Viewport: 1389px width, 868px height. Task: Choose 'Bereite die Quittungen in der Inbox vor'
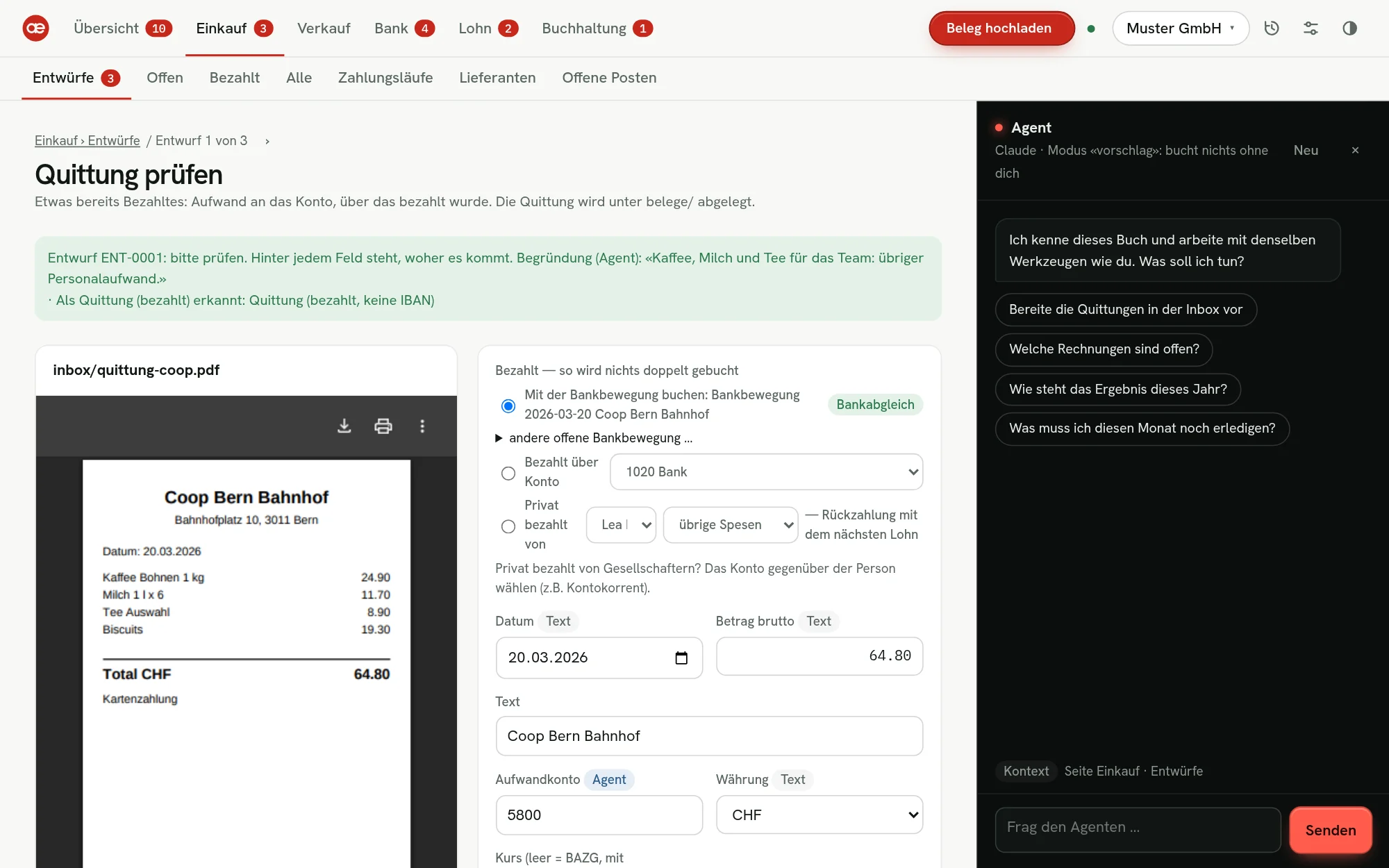pyautogui.click(x=1125, y=310)
